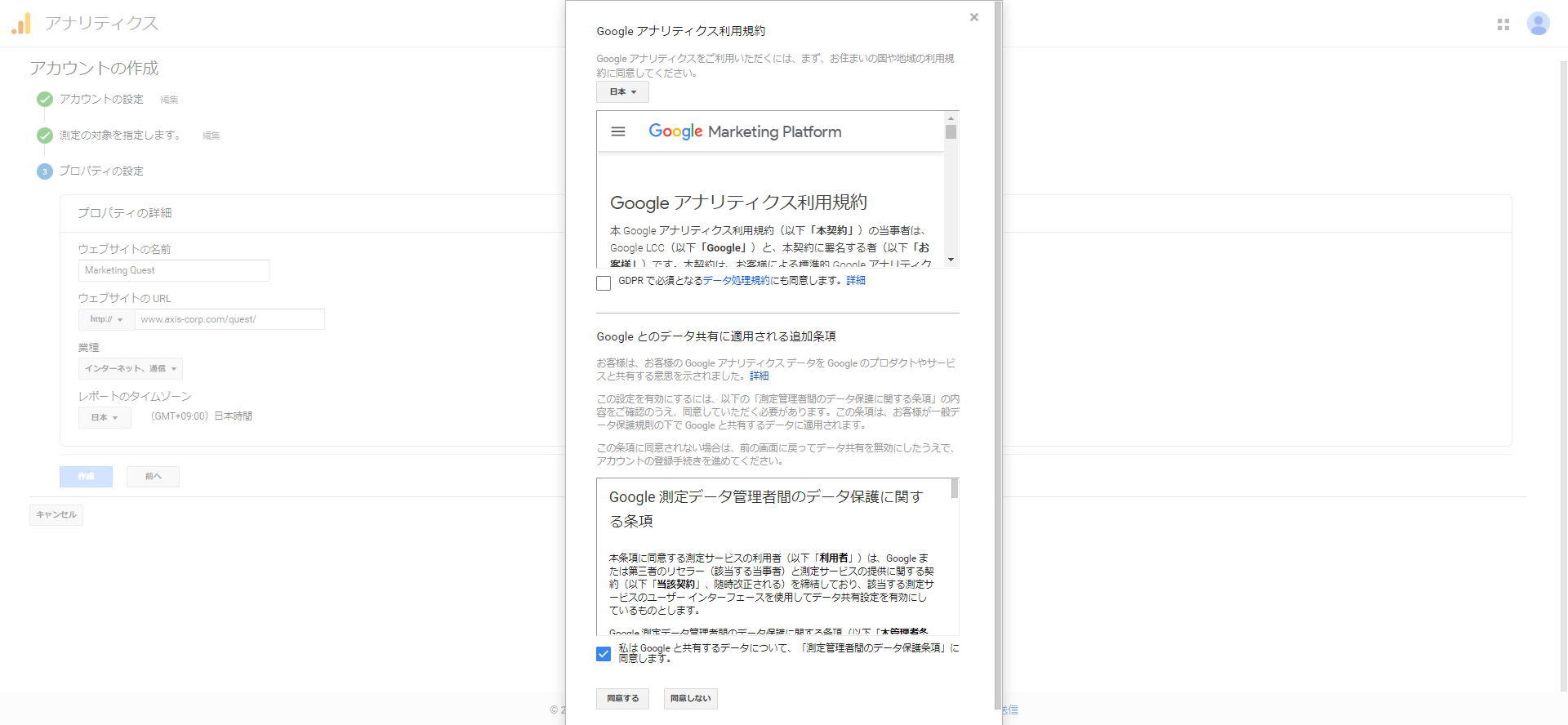
Task: Click the アナリティクス product name in header
Action: tap(101, 24)
